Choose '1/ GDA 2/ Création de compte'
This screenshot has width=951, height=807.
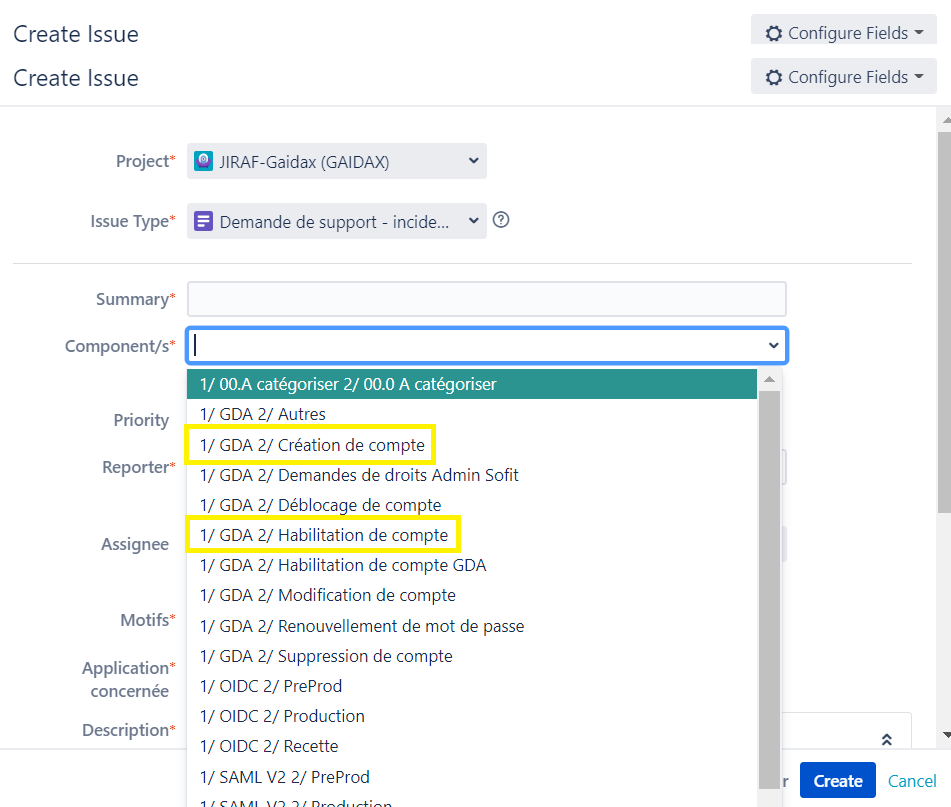[472, 445]
